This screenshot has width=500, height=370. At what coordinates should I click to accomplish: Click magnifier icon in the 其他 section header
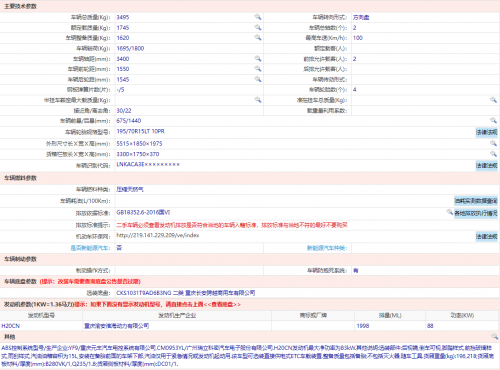(494, 336)
